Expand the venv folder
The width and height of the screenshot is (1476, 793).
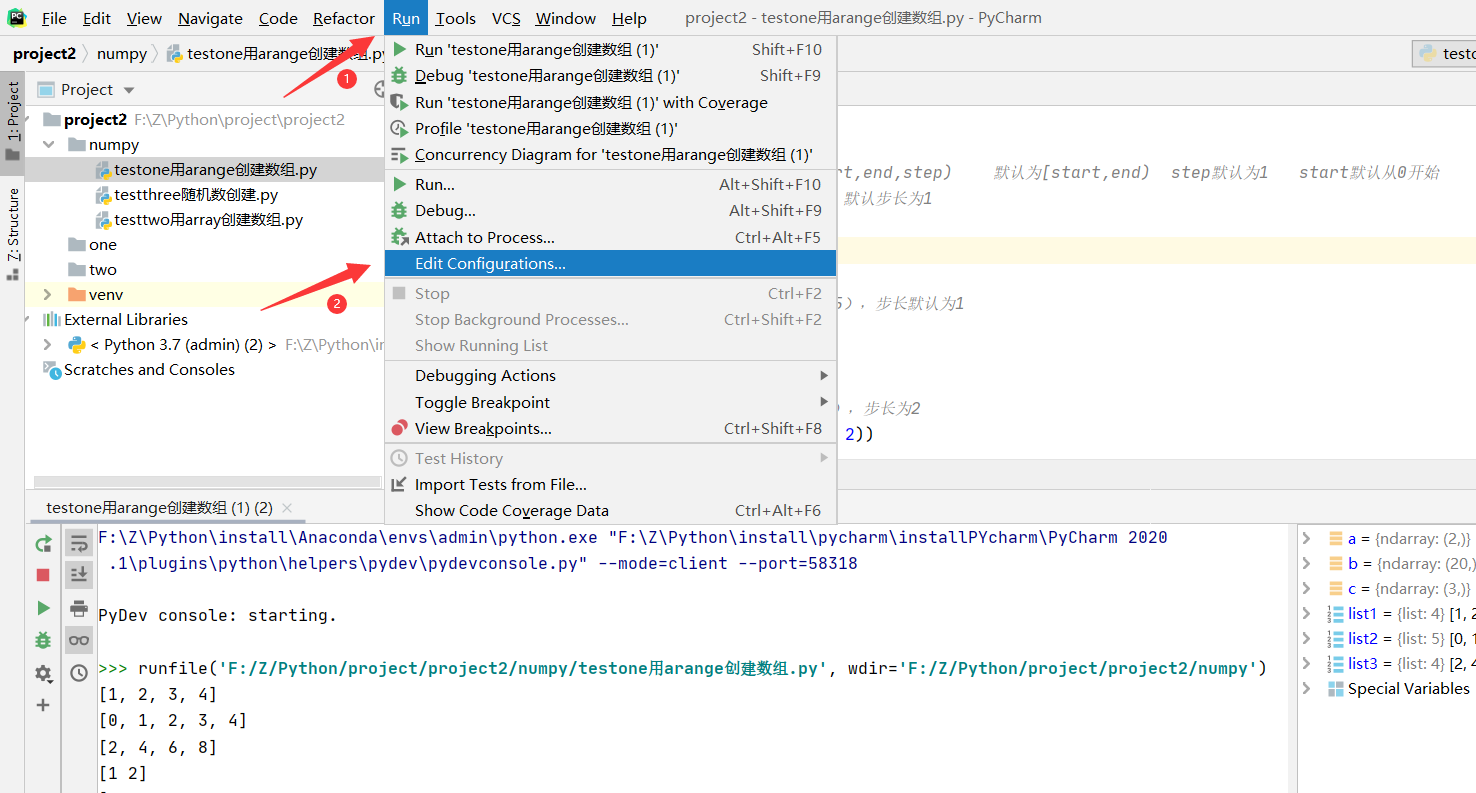(x=48, y=294)
